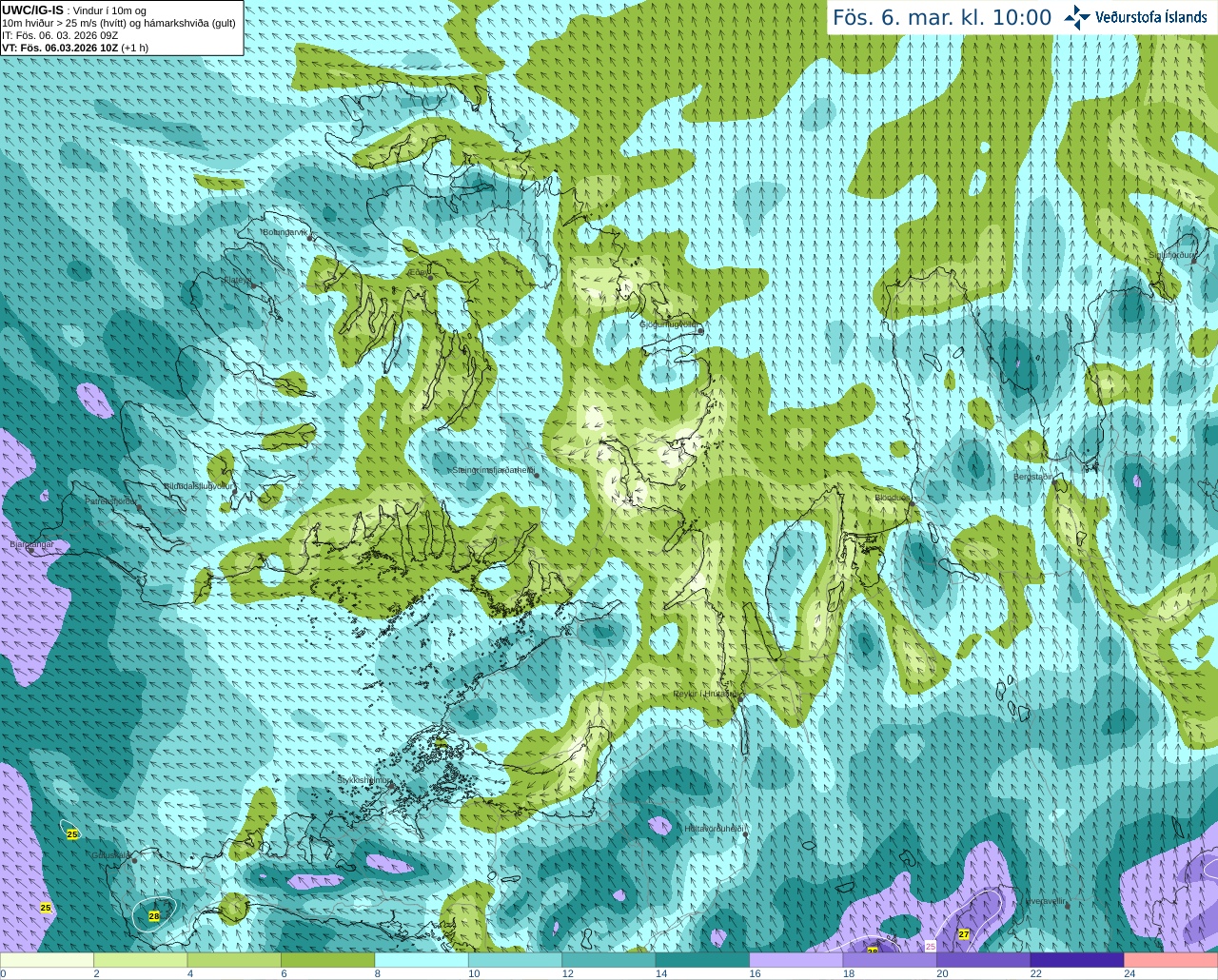
Task: Select the Bolungarvík station label
Action: click(286, 232)
